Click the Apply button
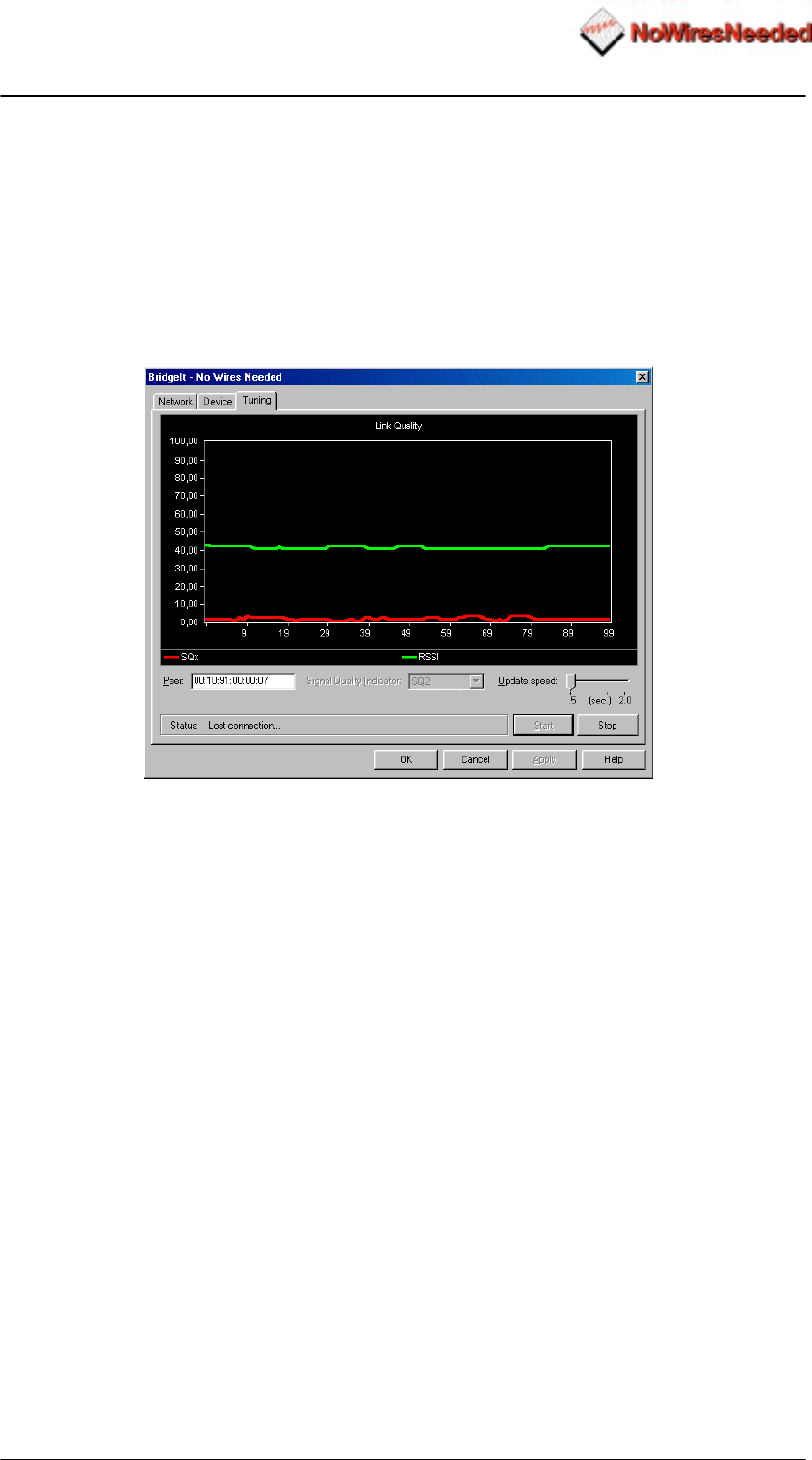Viewport: 812px width, 1460px height. 544,759
